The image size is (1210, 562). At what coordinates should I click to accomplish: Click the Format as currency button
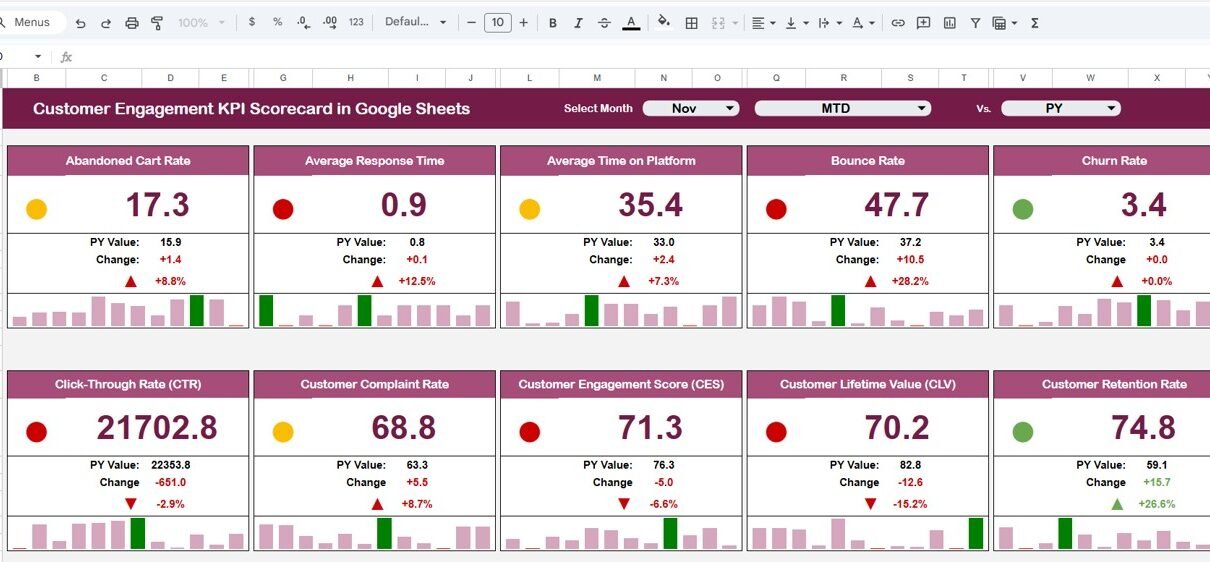tap(251, 23)
